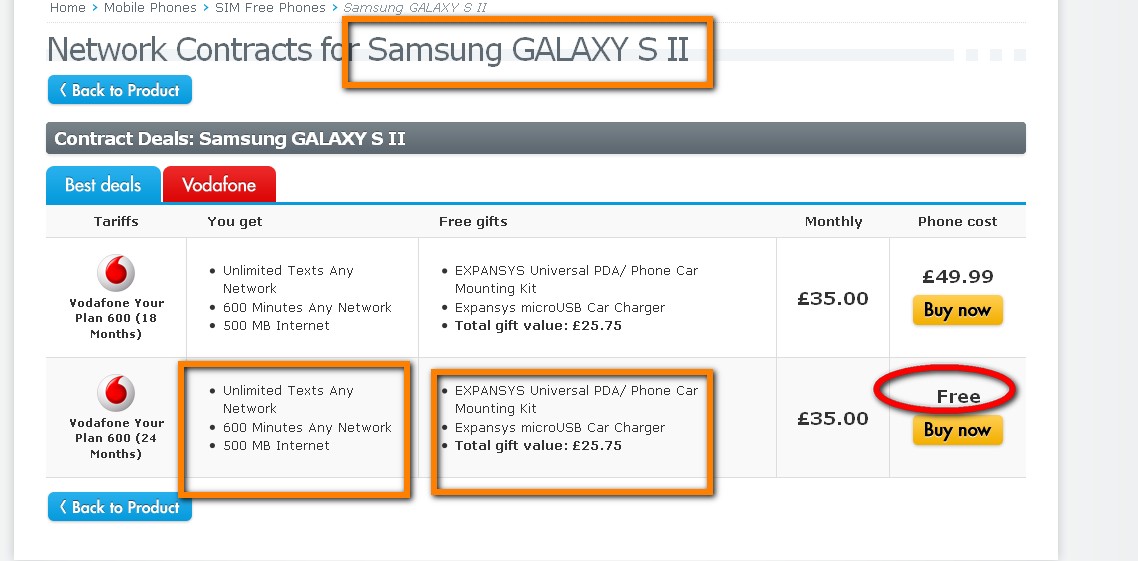Go to Home in the breadcrumb
The height and width of the screenshot is (561, 1138).
pos(68,8)
